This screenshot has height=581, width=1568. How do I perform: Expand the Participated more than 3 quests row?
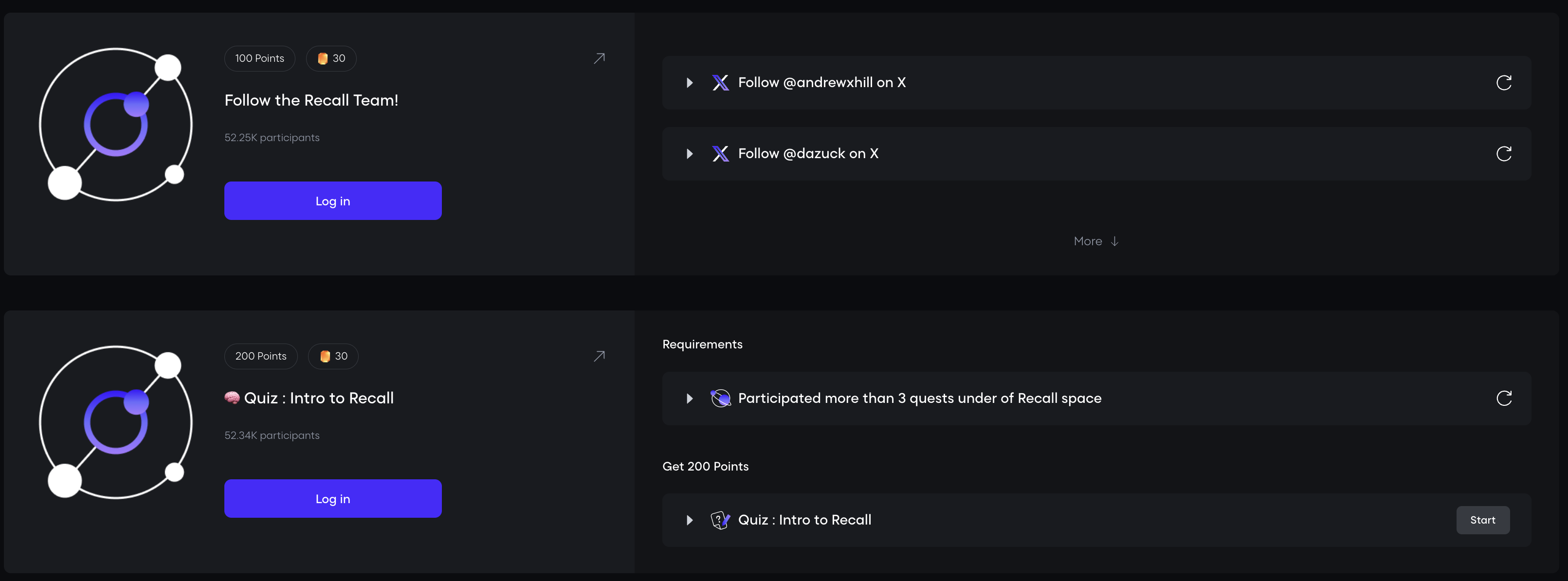[690, 399]
